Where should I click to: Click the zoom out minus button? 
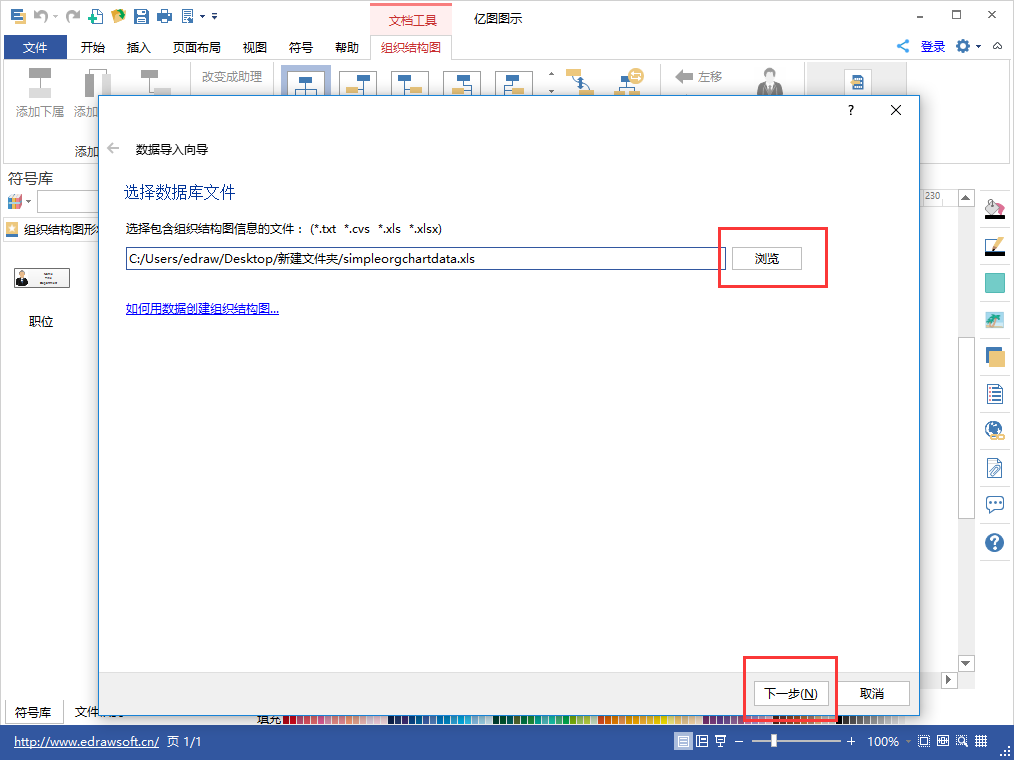[739, 741]
